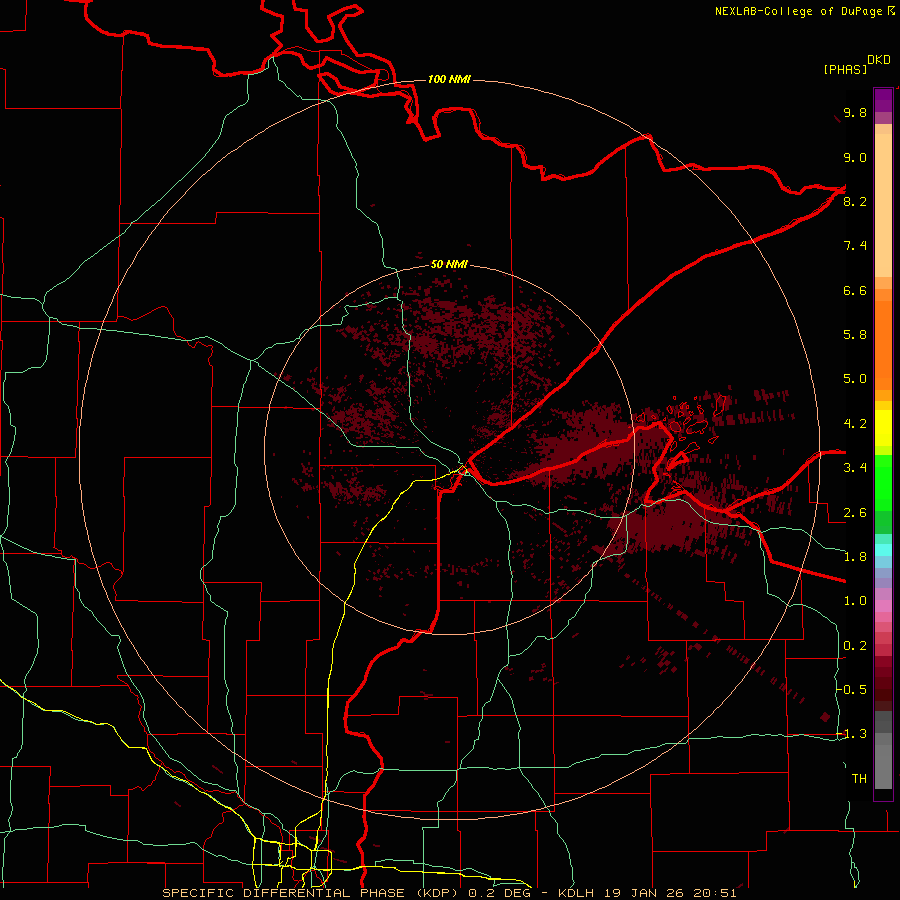The width and height of the screenshot is (900, 900).
Task: Click the 7.4 value on the color scale
Action: coord(855,246)
